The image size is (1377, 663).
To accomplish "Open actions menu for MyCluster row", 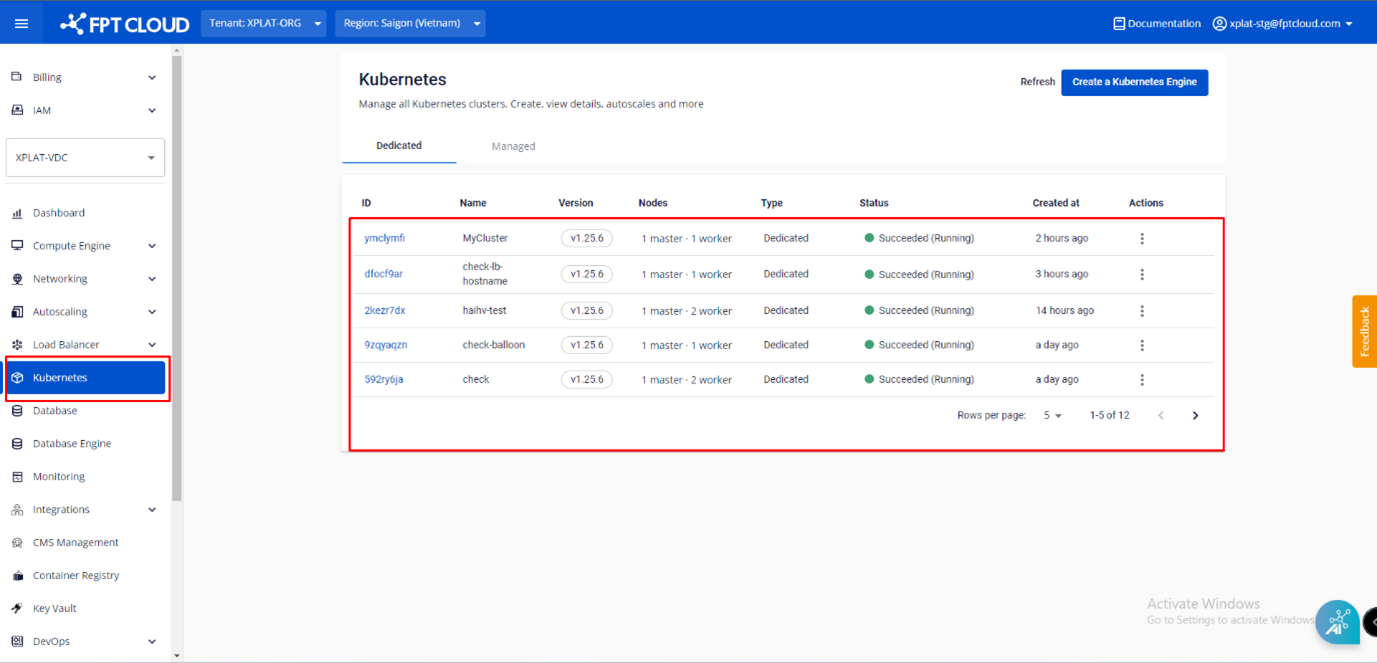I will [1142, 239].
